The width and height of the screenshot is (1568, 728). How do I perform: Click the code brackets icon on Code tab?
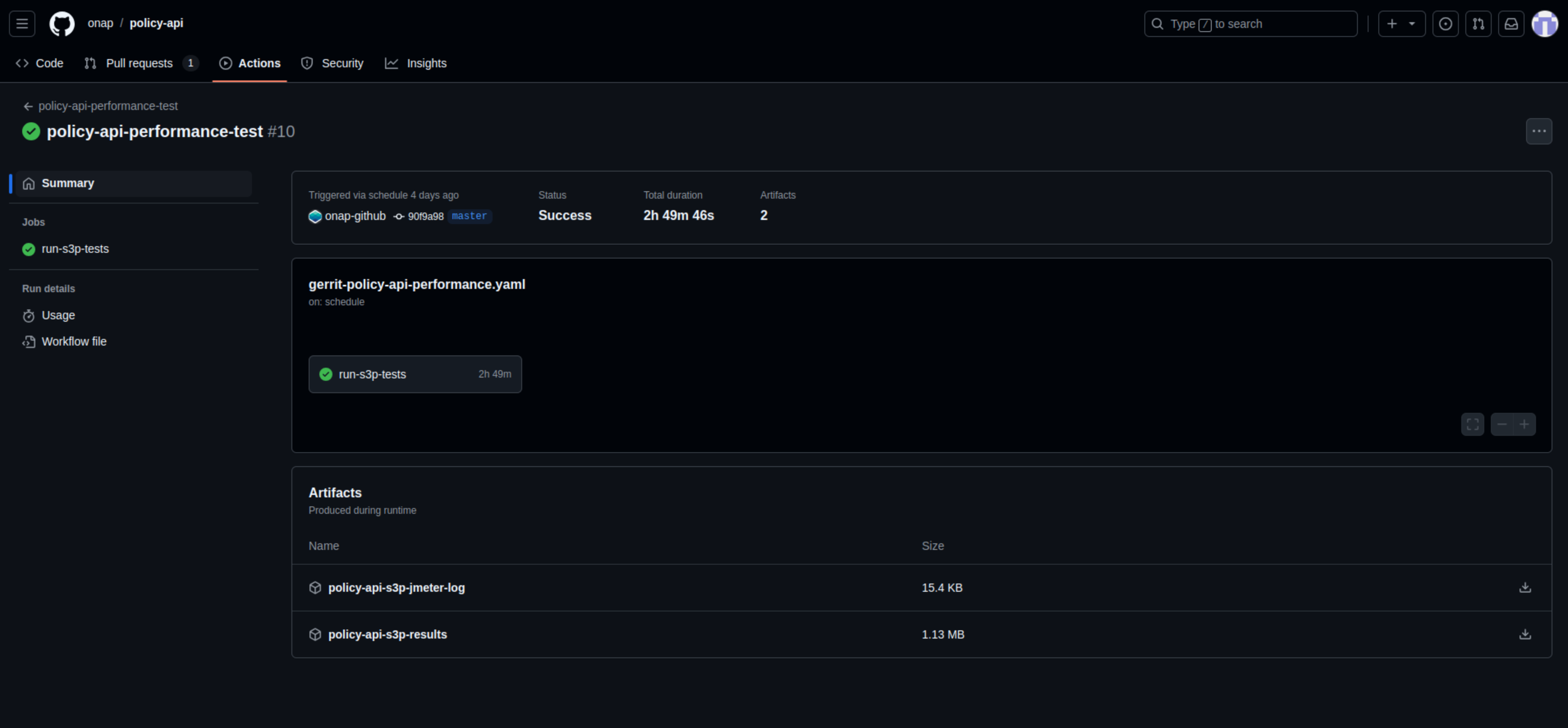(23, 63)
